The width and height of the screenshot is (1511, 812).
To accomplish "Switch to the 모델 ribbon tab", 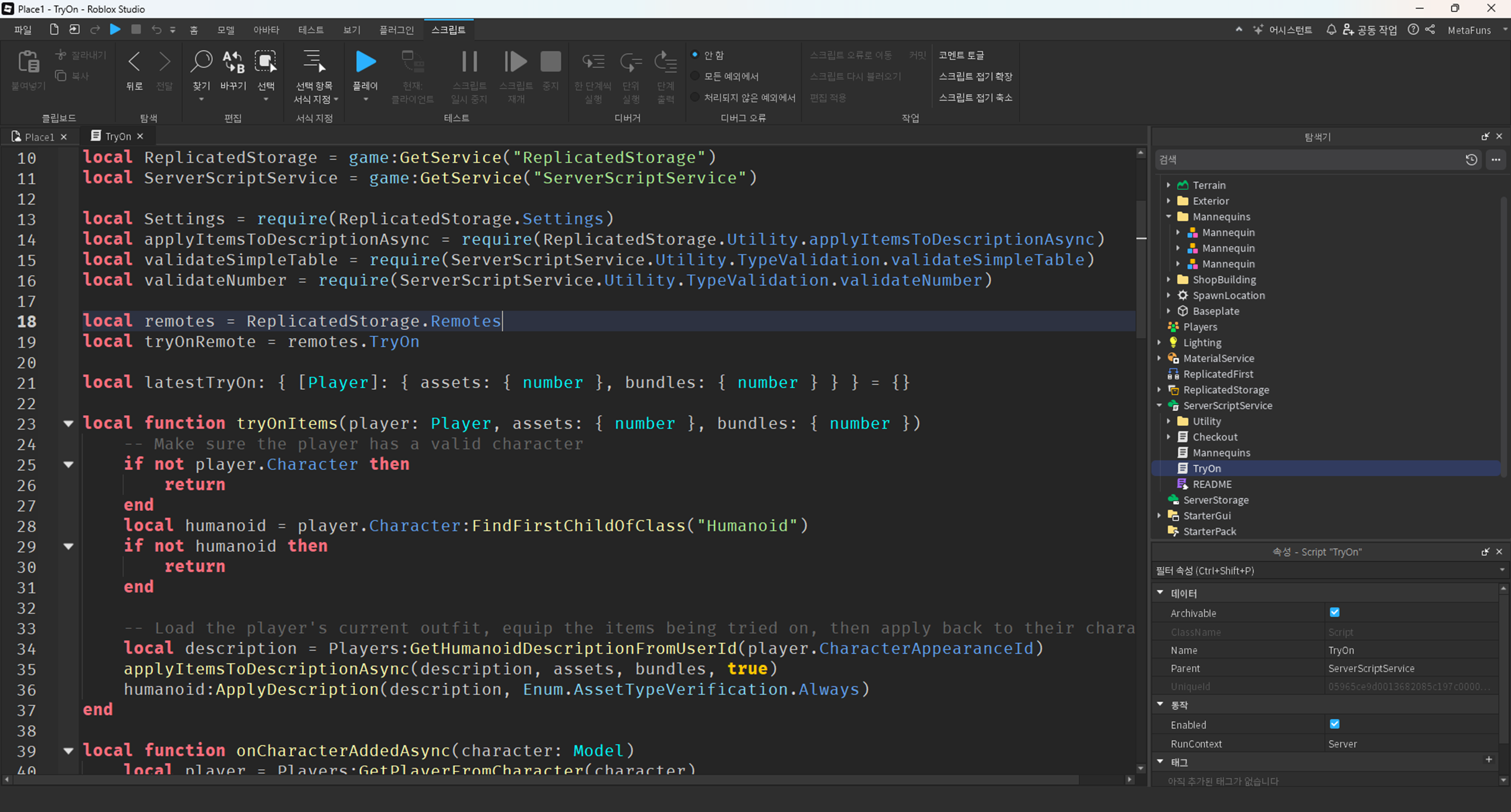I will tap(225, 29).
